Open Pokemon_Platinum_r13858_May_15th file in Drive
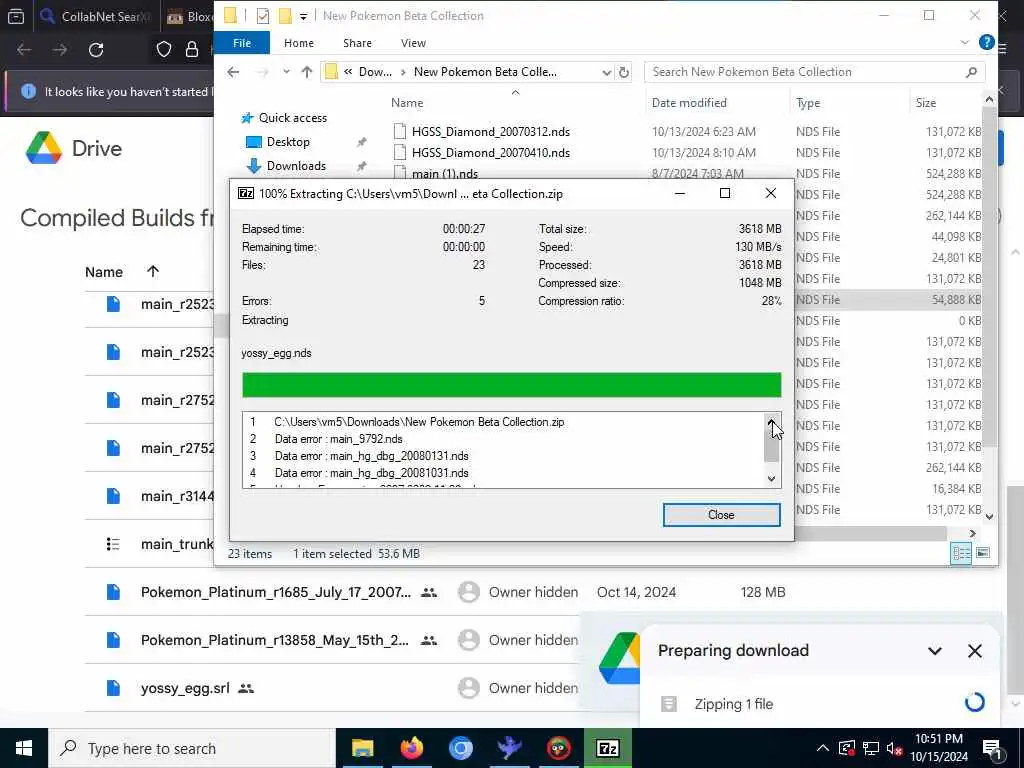The image size is (1024, 768). coord(274,640)
